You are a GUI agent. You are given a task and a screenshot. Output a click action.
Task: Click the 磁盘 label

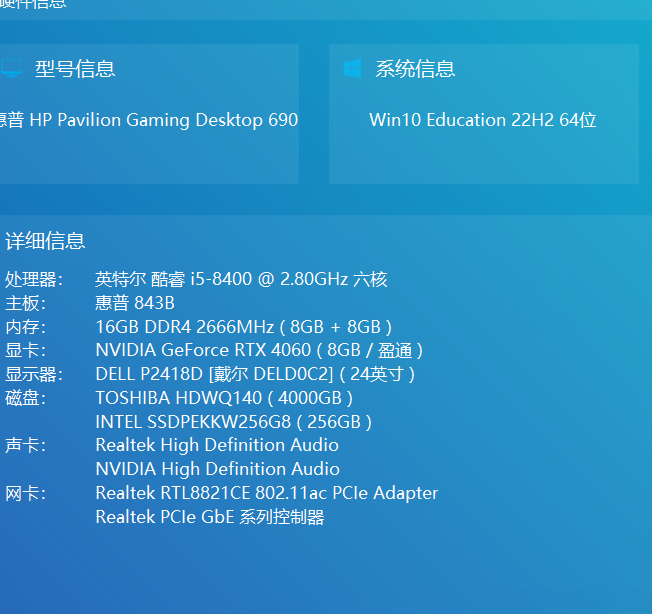[25, 398]
